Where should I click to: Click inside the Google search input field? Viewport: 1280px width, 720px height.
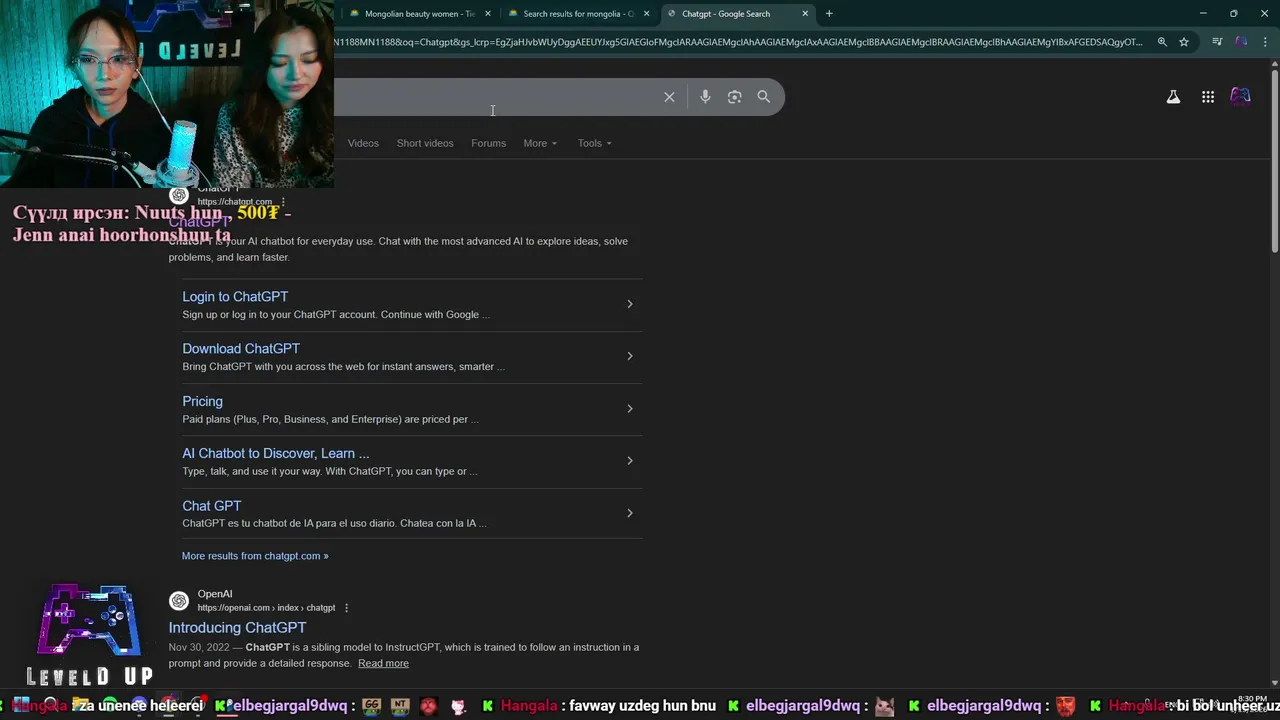click(495, 97)
